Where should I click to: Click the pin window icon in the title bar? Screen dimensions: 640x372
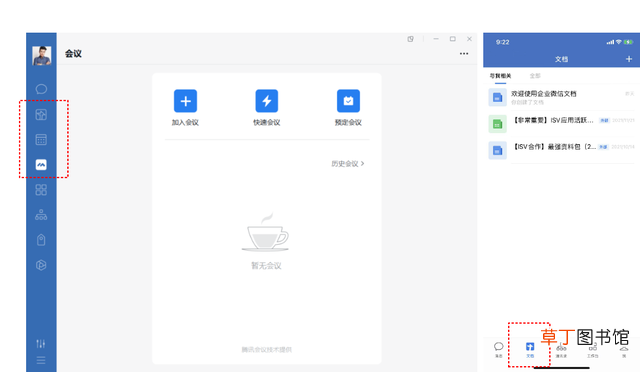[410, 39]
